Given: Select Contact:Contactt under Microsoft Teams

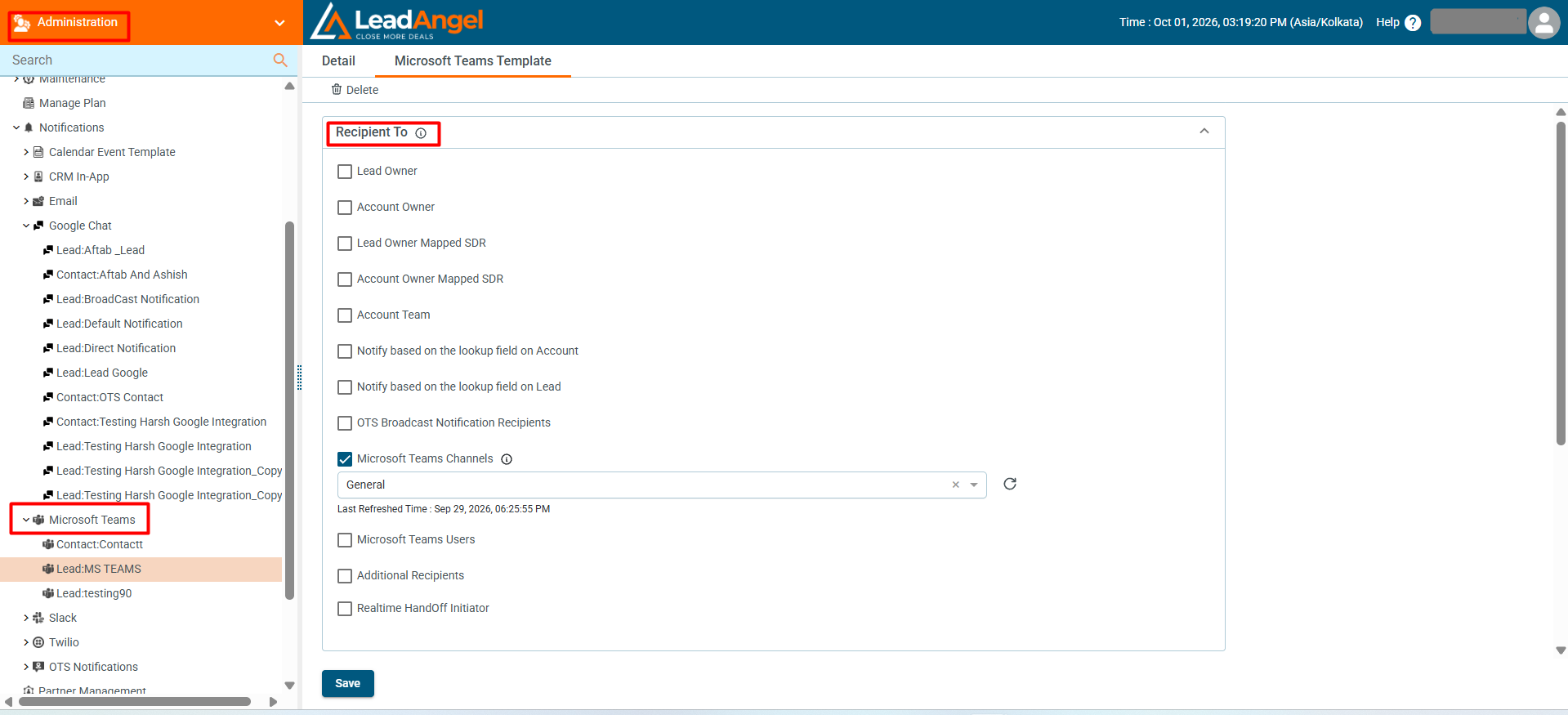Looking at the screenshot, I should pyautogui.click(x=100, y=544).
